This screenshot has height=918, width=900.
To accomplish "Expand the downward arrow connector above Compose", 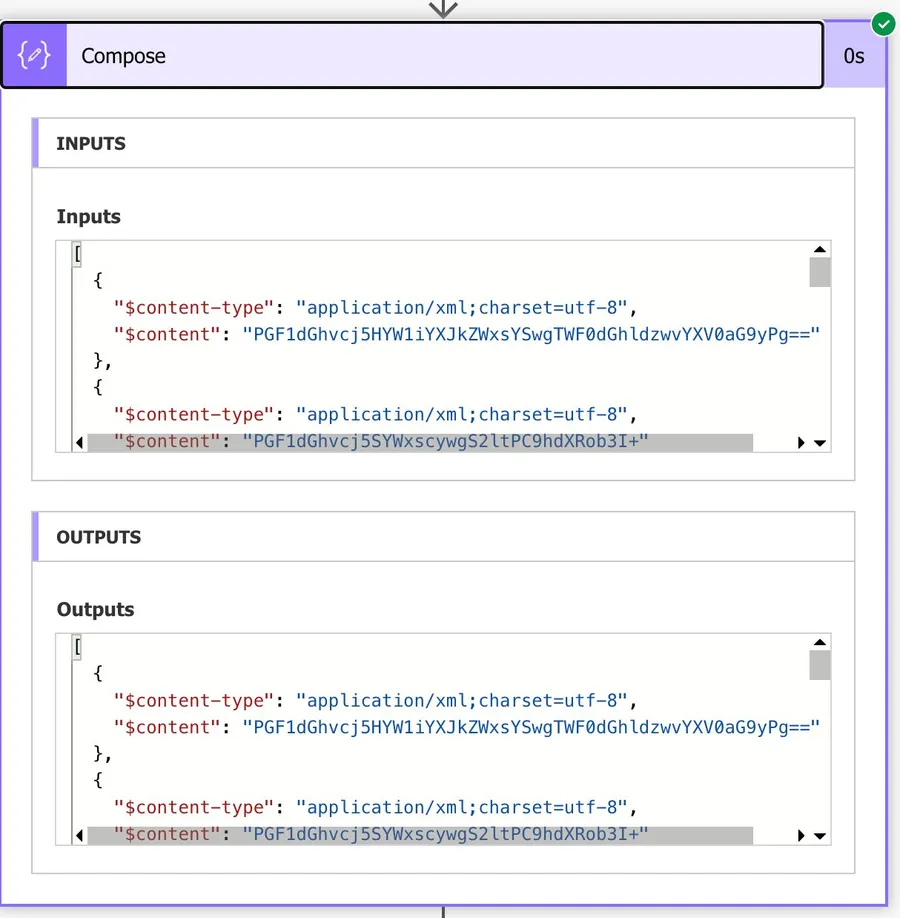I will [x=443, y=10].
